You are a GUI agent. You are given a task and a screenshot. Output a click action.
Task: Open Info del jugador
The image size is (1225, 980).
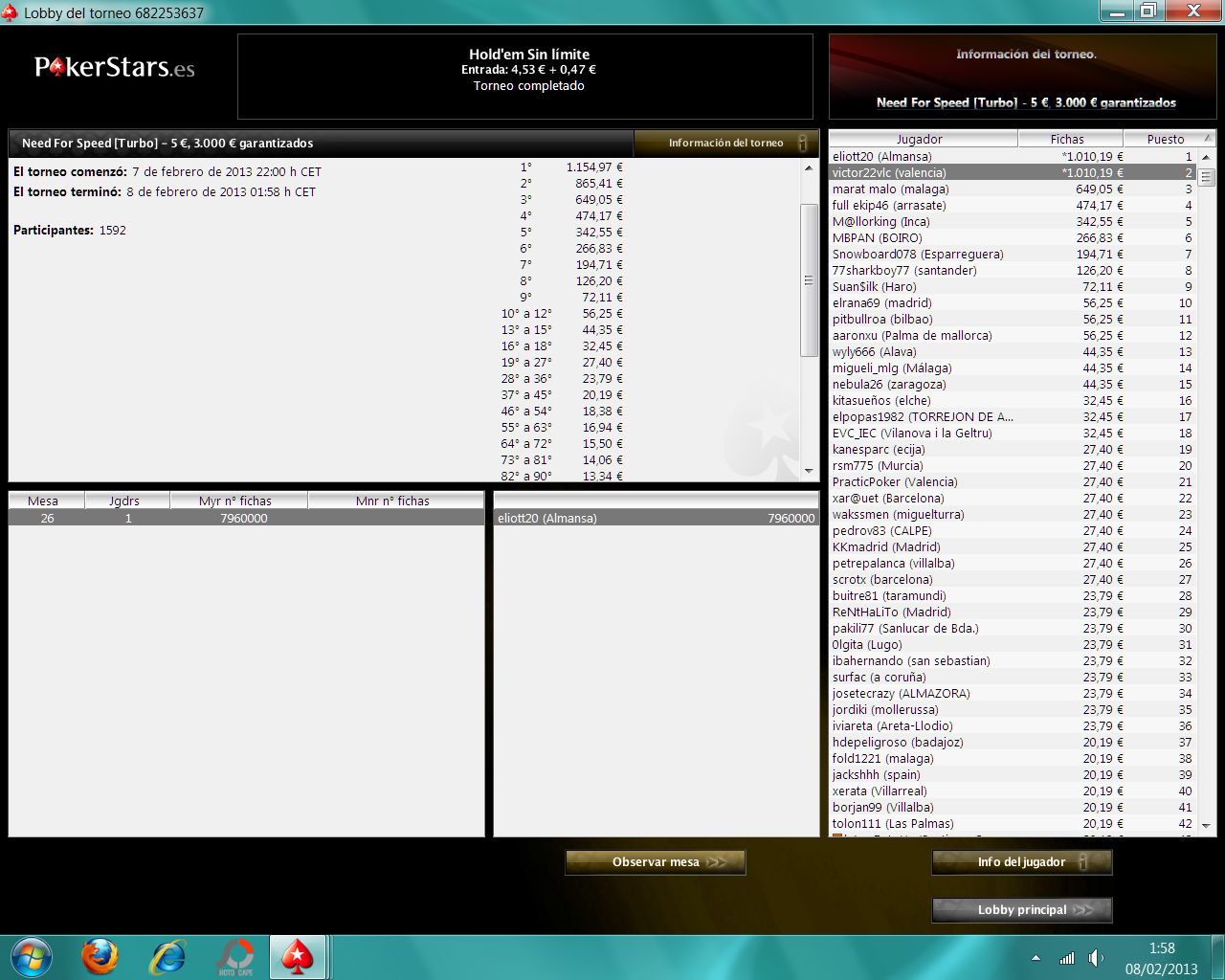coord(1022,862)
